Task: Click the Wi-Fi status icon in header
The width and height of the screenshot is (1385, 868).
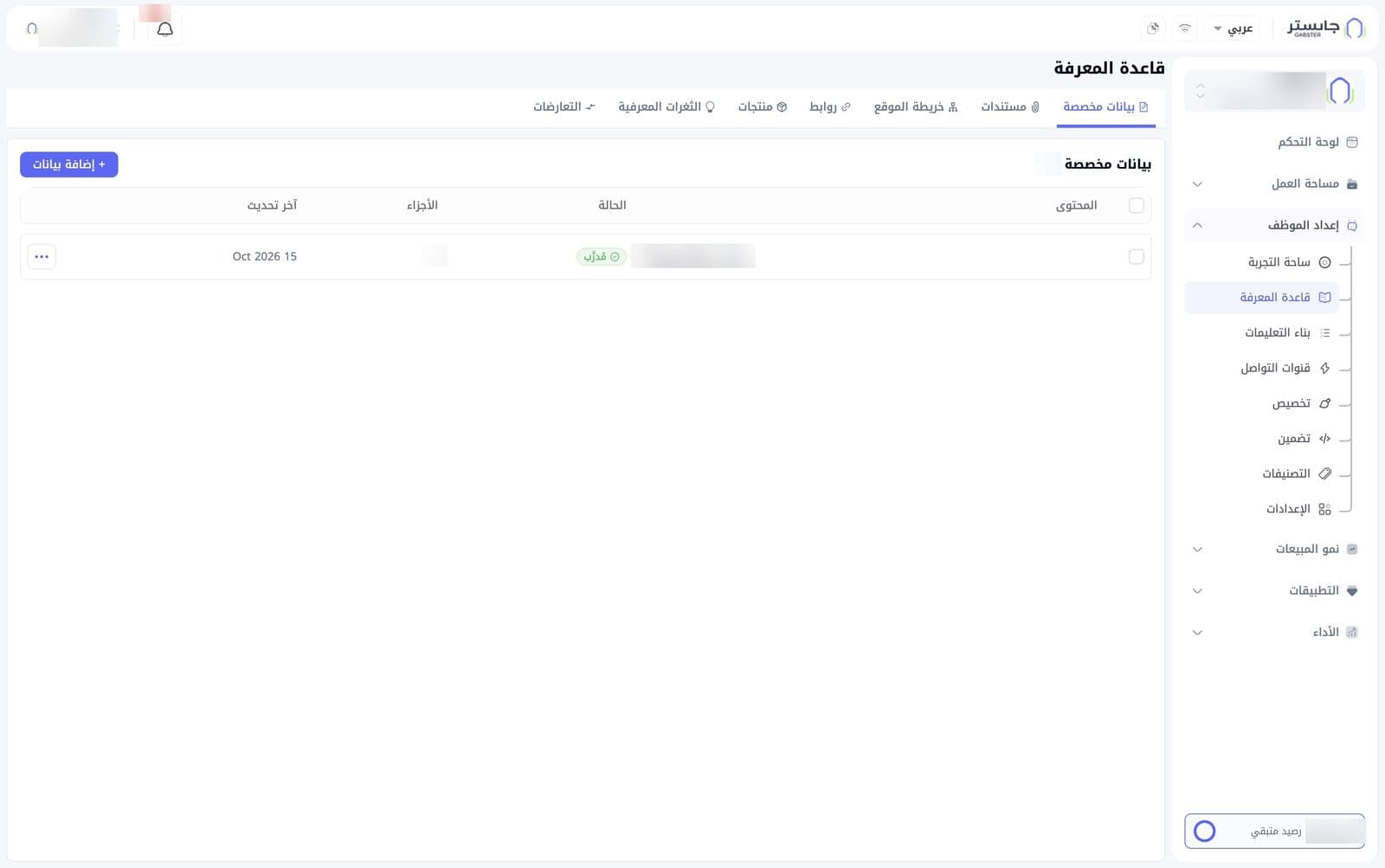Action: pos(1184,29)
